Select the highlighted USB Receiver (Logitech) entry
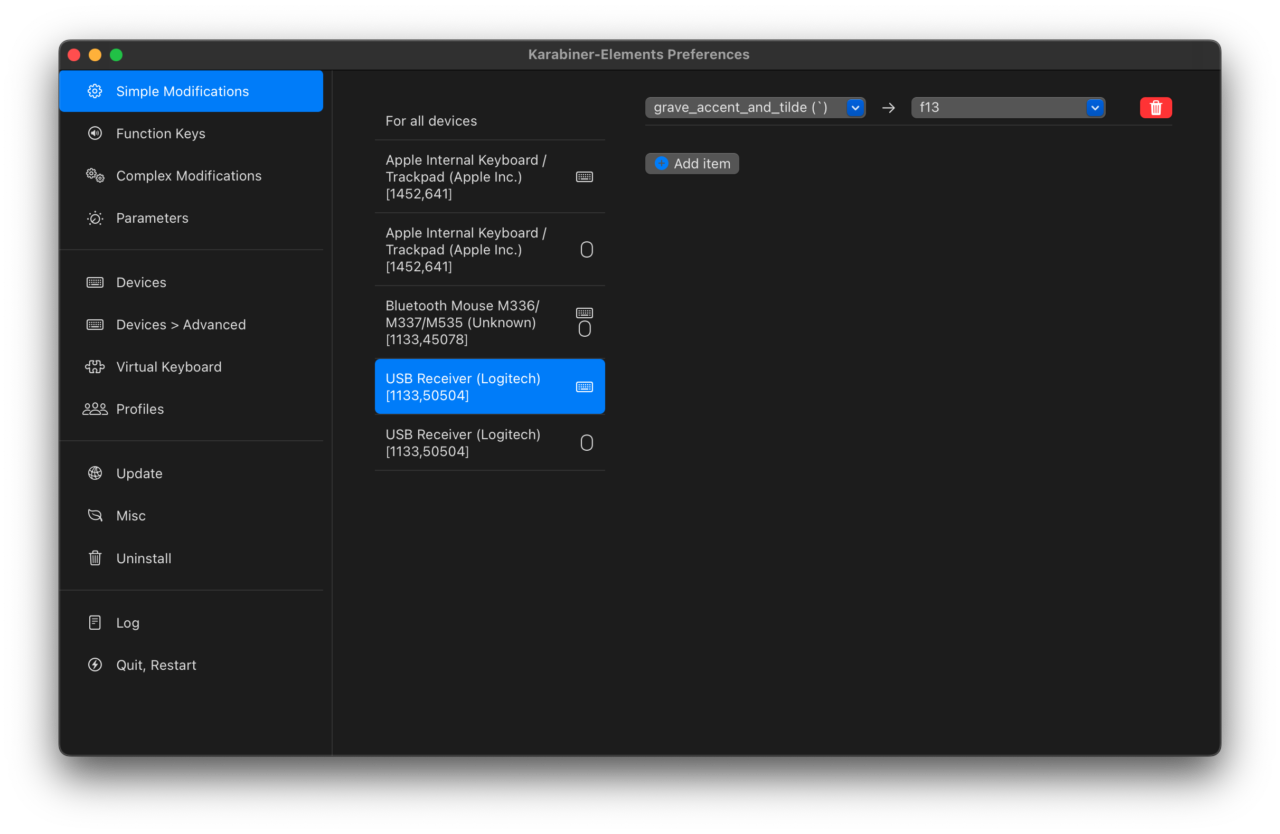Screen dimensions: 1280x834 coord(490,387)
